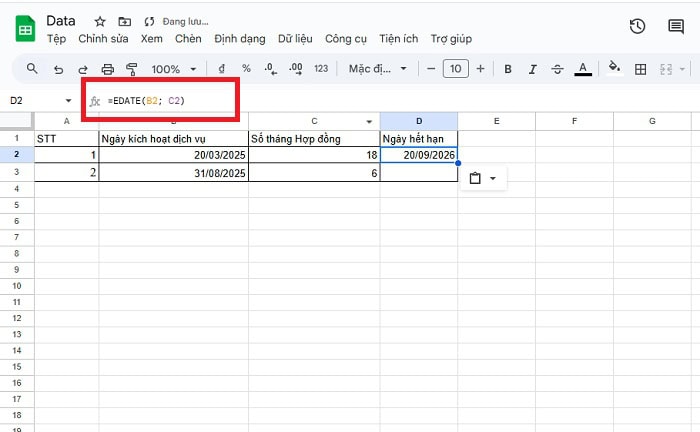Toggle bold formatting
Screen dimensions: 700x432
508,69
